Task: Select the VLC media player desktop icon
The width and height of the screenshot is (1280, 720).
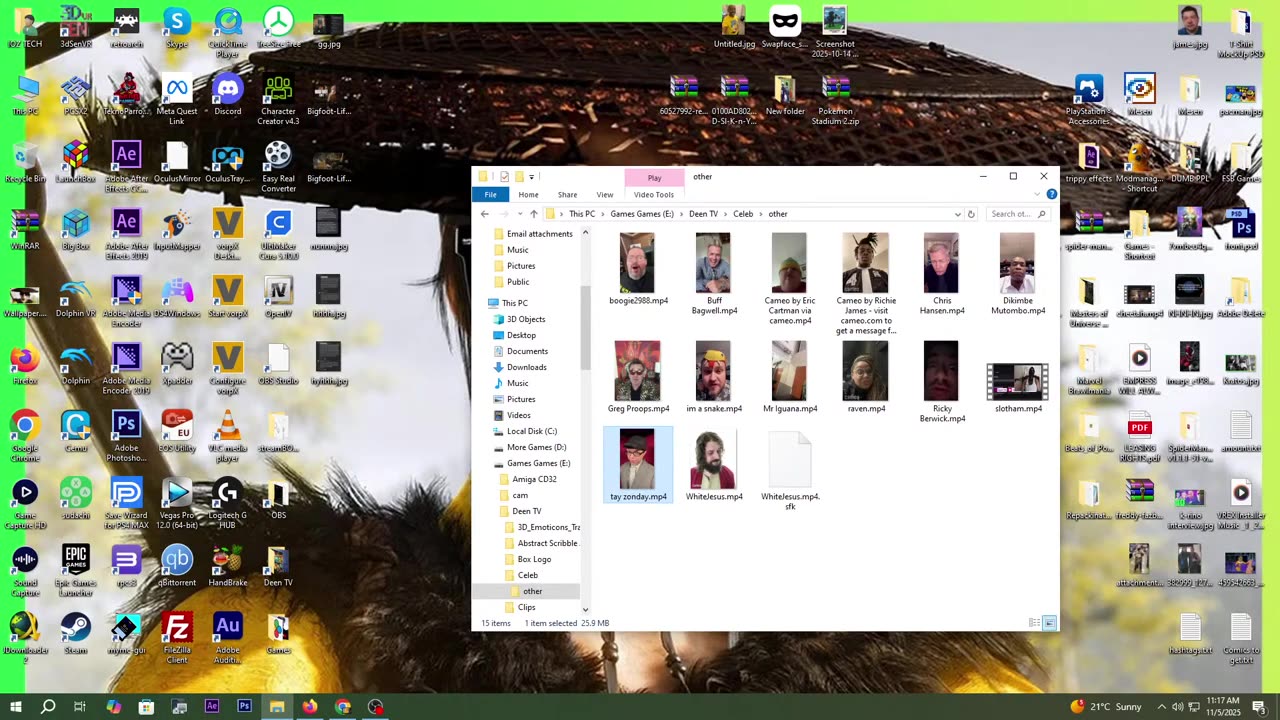Action: click(x=228, y=437)
